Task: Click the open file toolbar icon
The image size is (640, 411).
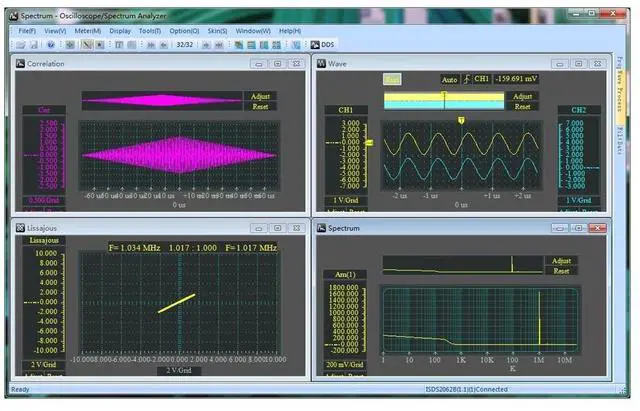Action: [21, 45]
